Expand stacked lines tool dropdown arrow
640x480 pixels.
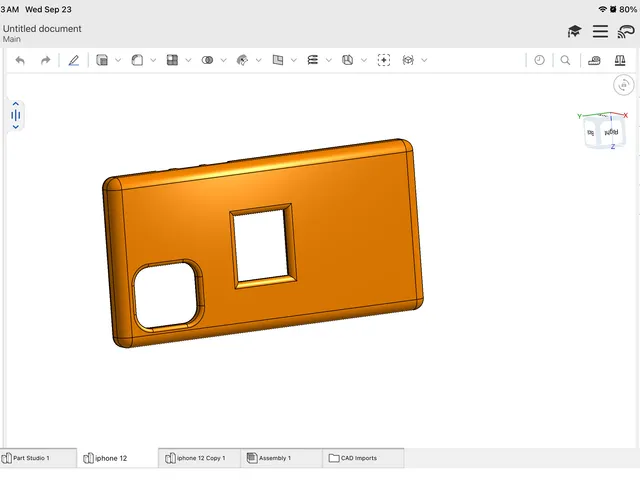click(x=329, y=60)
